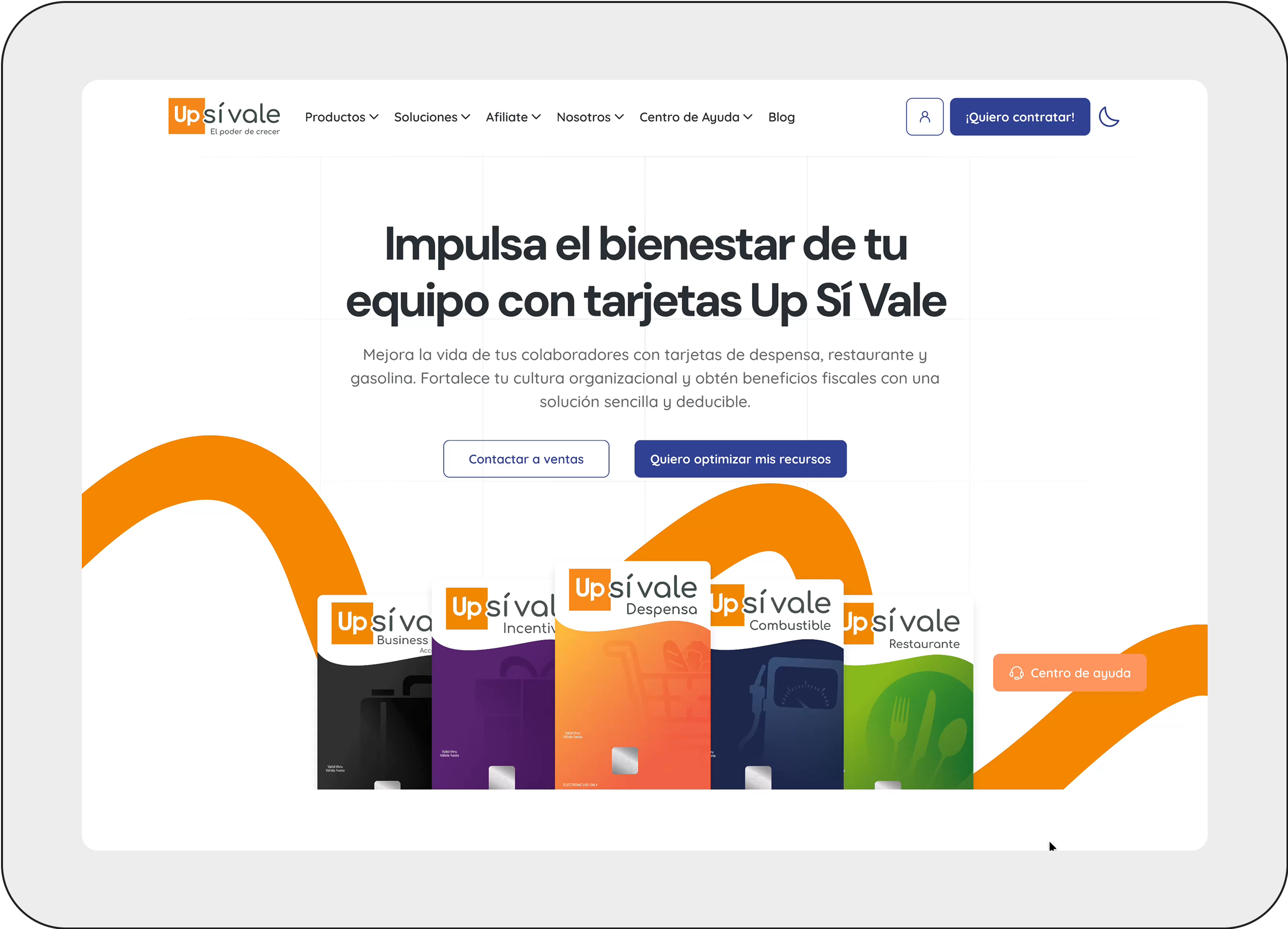Select the purple Incentivos card image
The image size is (1288, 929).
coord(493,684)
